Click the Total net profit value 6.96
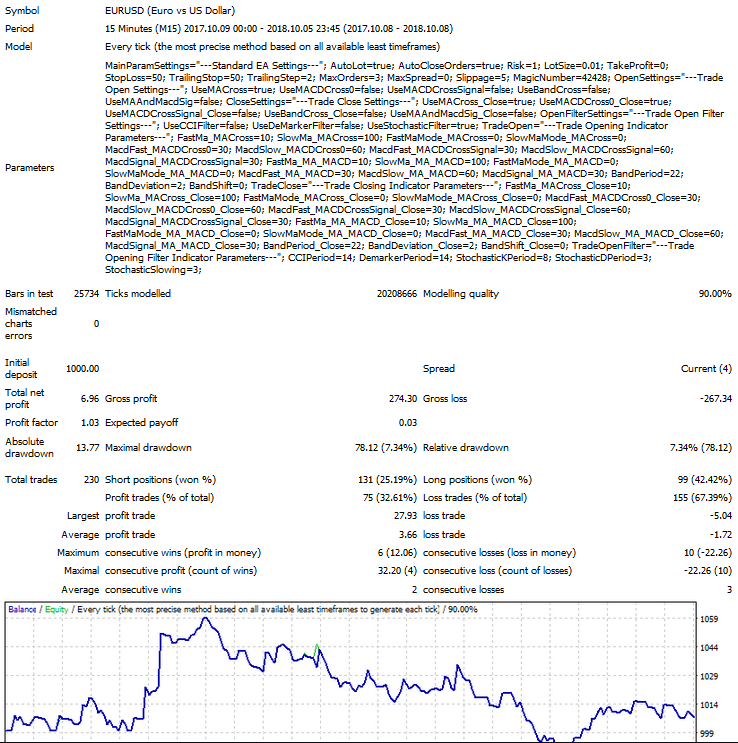738x743 pixels. pyautogui.click(x=90, y=399)
